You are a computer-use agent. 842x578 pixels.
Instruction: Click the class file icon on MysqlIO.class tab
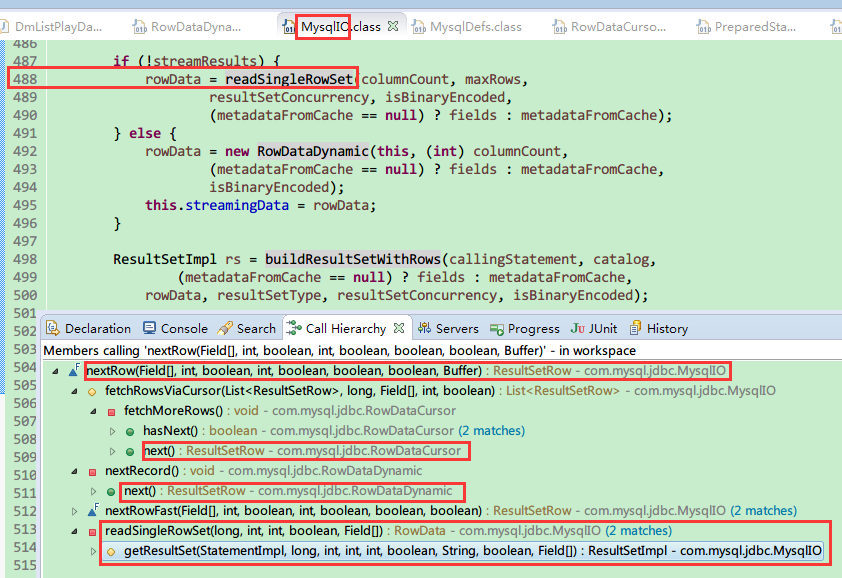click(x=289, y=26)
